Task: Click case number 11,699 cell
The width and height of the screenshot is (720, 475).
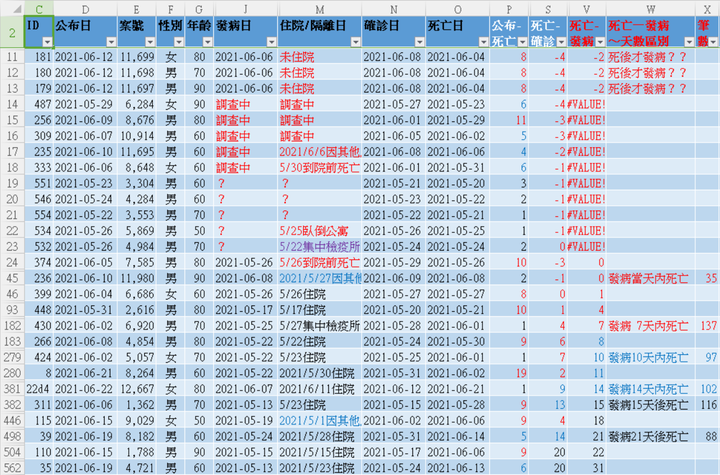Action: [136, 57]
